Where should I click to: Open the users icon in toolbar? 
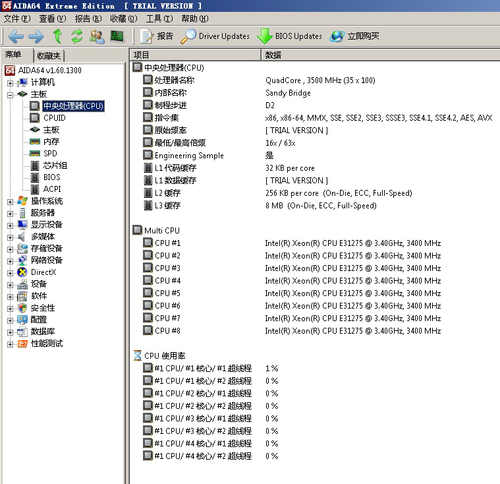pos(97,36)
